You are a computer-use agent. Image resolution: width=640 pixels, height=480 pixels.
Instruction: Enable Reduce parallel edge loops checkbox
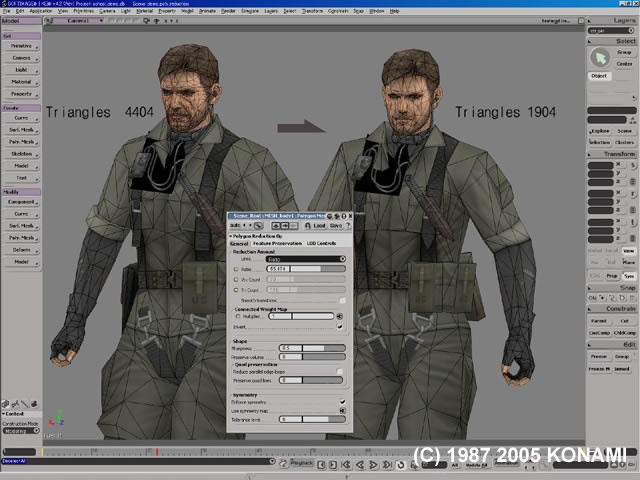[x=339, y=371]
